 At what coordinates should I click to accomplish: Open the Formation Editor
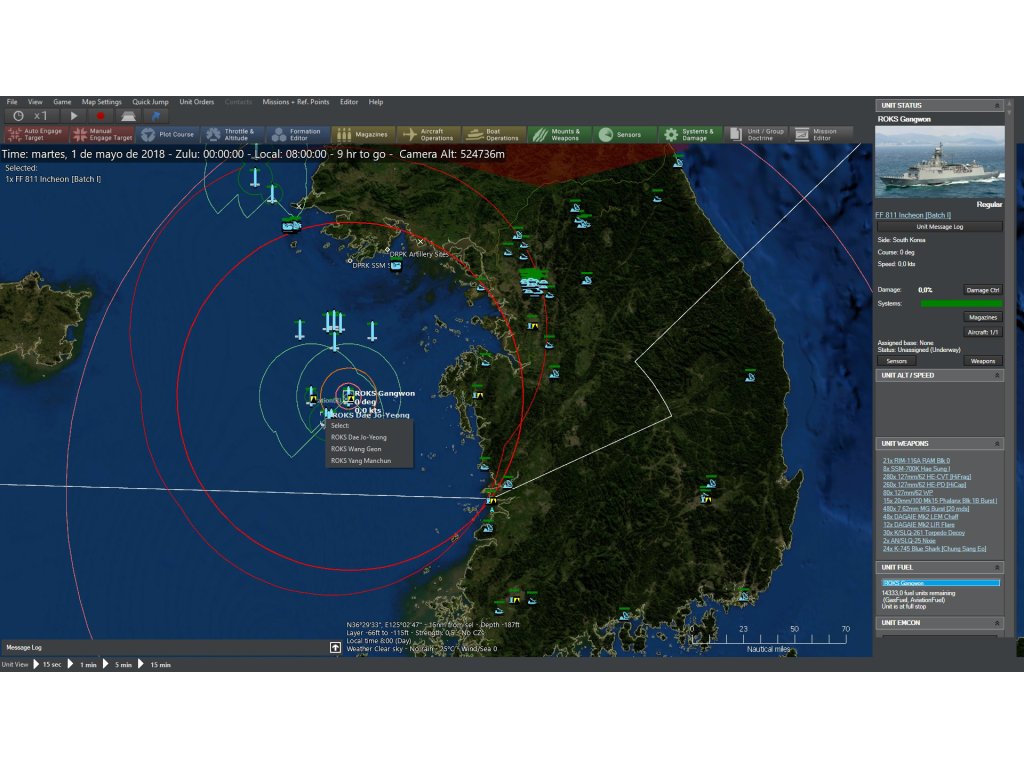pos(296,134)
